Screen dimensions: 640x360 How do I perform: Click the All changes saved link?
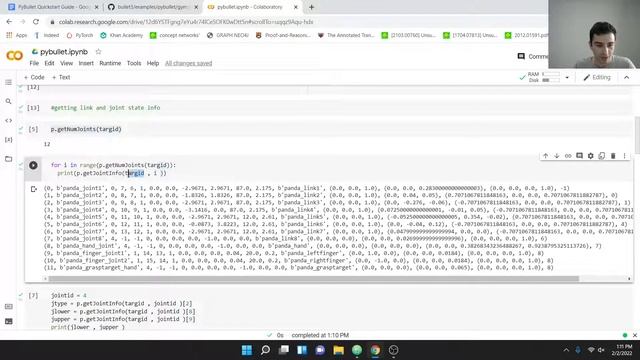(189, 63)
